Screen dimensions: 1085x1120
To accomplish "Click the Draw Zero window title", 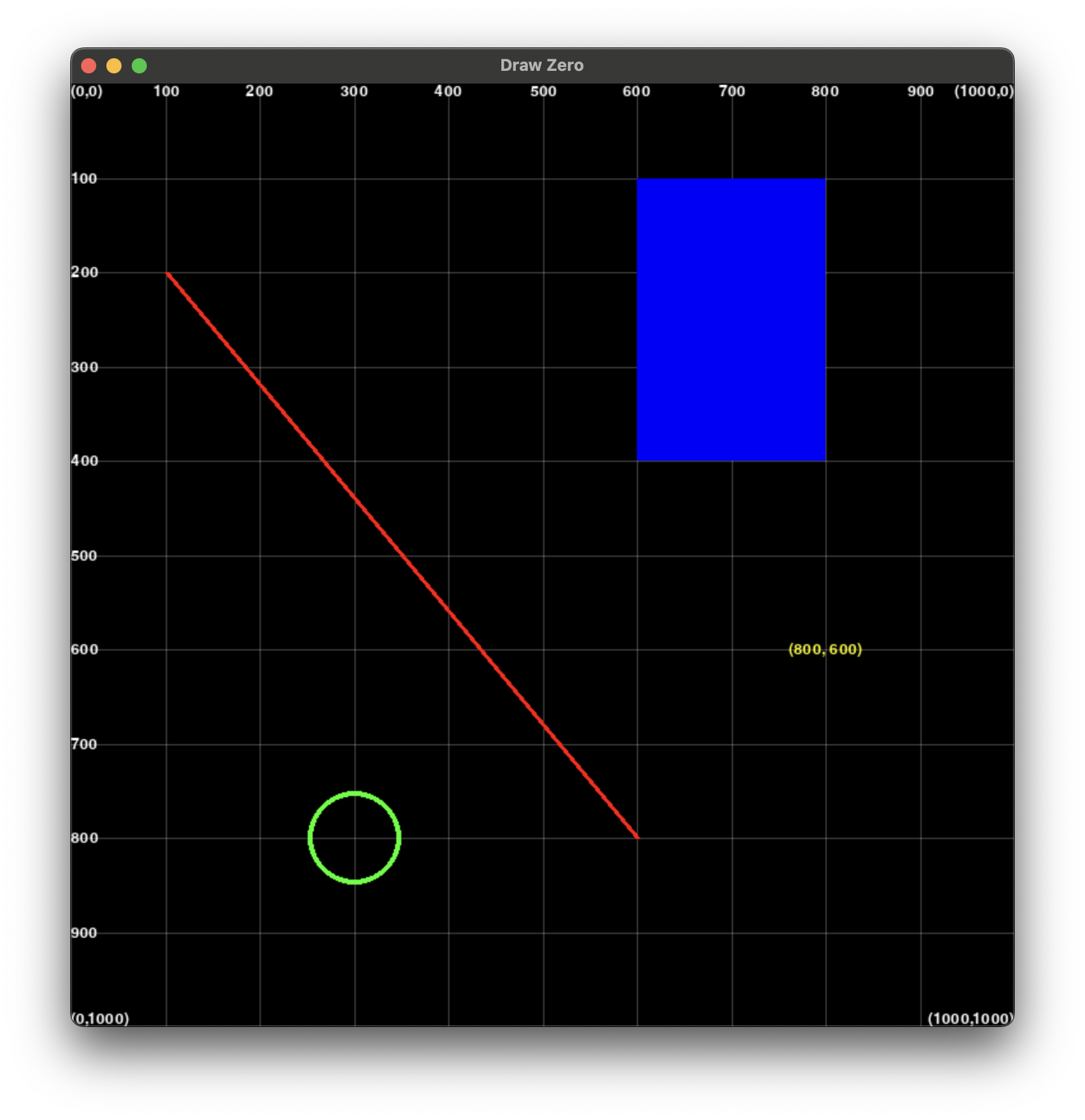I will click(542, 66).
